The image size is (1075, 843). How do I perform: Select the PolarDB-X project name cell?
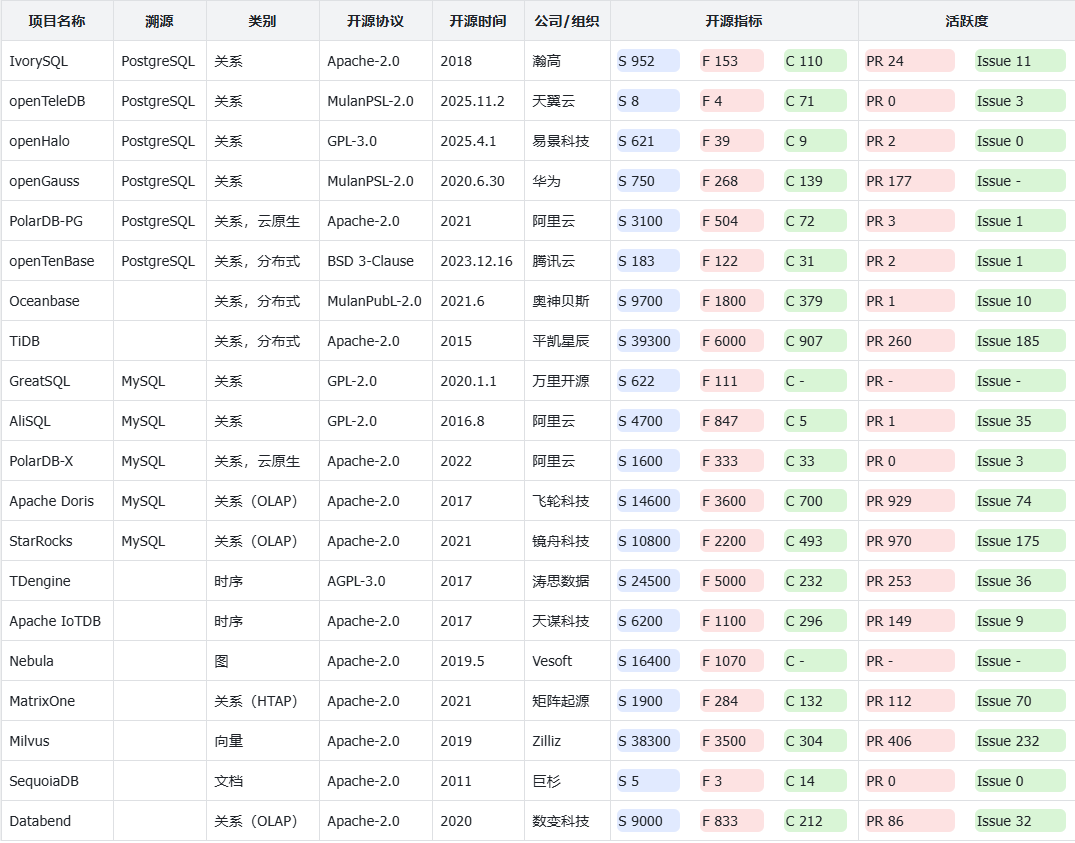[x=57, y=461]
